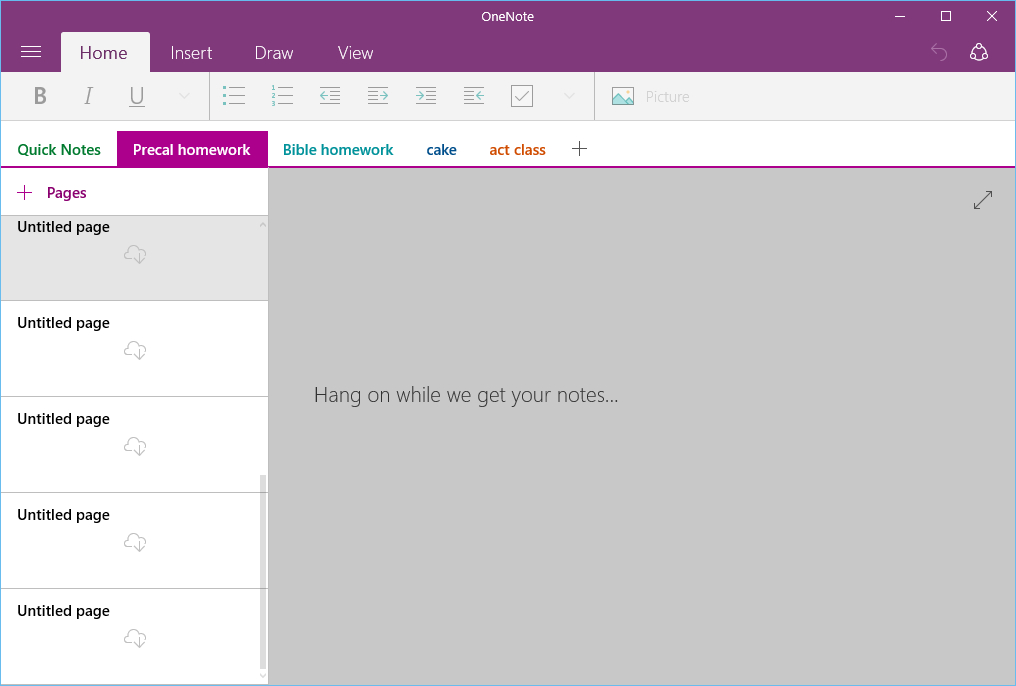Open the act class section
Image resolution: width=1016 pixels, height=686 pixels.
pos(517,150)
